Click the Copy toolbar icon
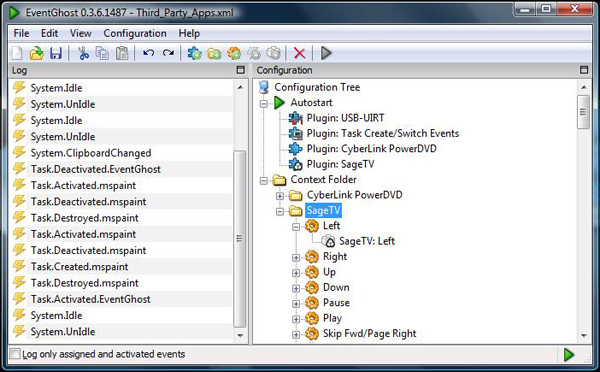Viewport: 600px width, 372px height. (x=102, y=53)
